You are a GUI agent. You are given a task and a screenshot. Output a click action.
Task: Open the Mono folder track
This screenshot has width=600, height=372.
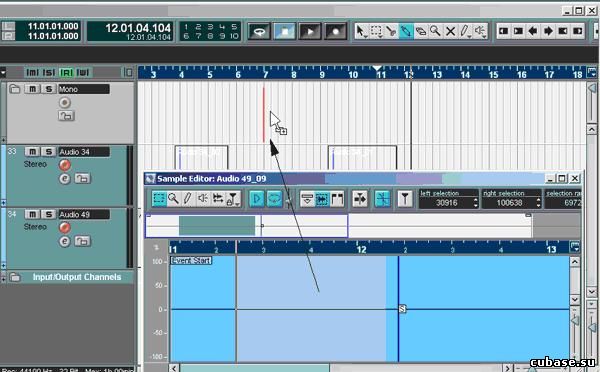pos(15,89)
